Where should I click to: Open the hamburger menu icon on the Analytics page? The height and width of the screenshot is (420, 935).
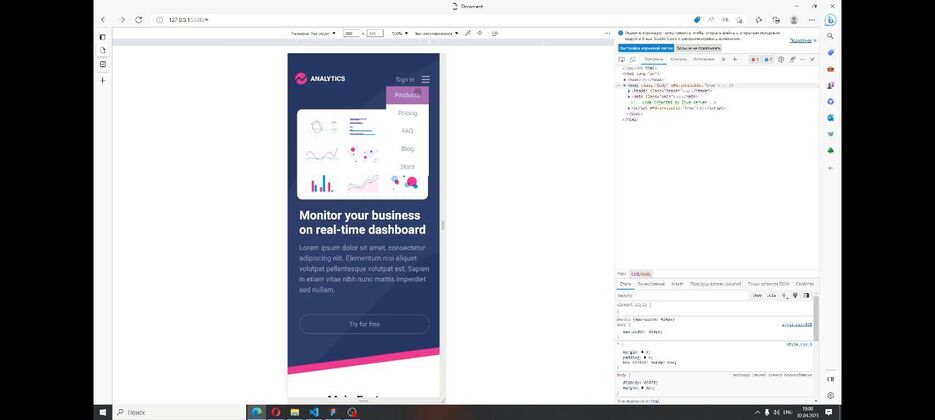425,79
